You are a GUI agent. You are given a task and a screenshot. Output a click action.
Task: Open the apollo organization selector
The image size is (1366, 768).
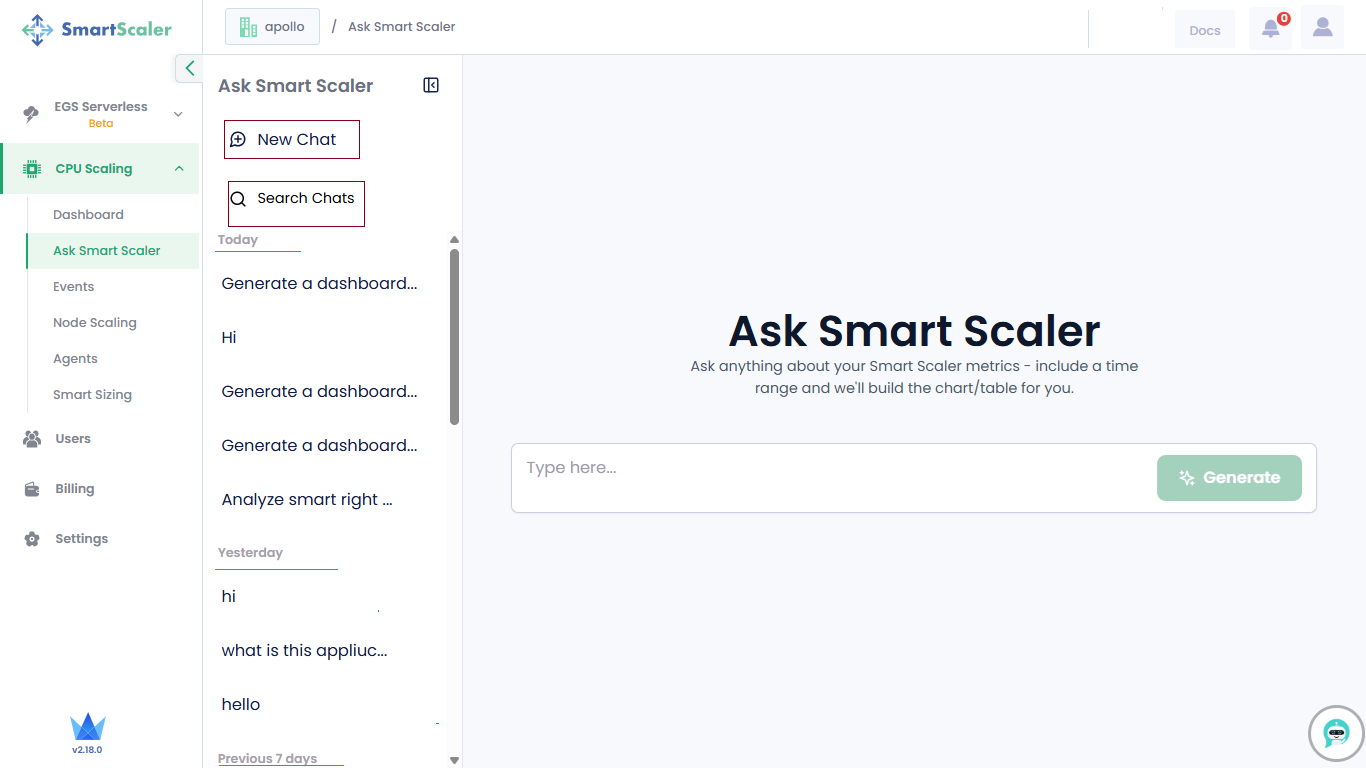[272, 27]
